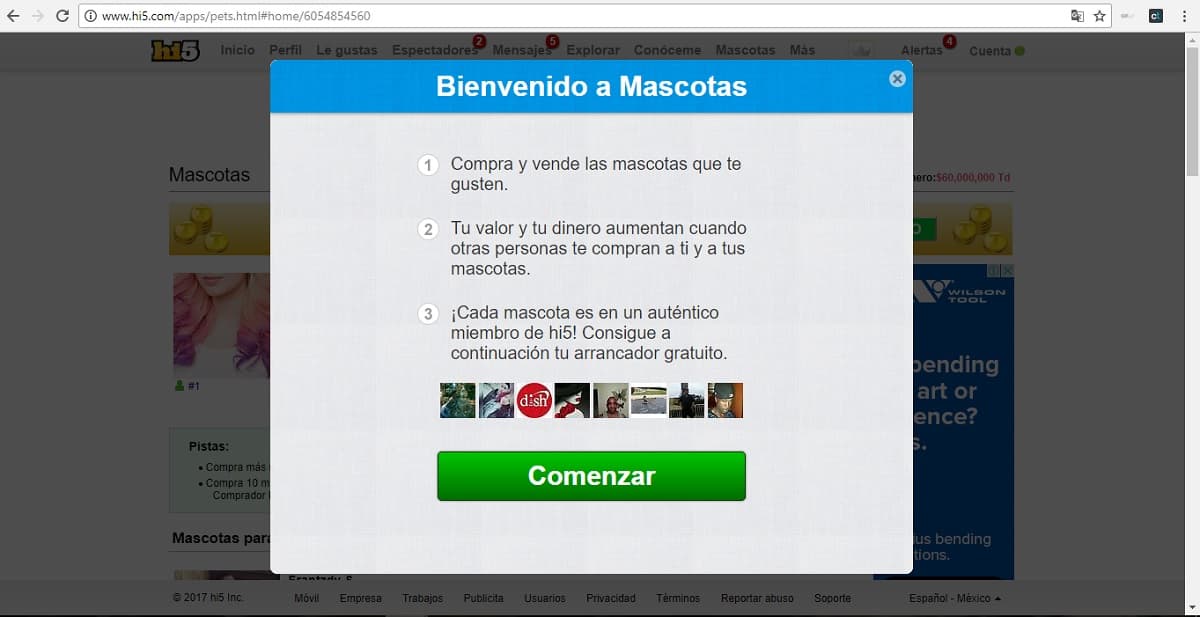Bookmark this page with the star icon
Image resolution: width=1200 pixels, height=617 pixels.
coord(1099,16)
